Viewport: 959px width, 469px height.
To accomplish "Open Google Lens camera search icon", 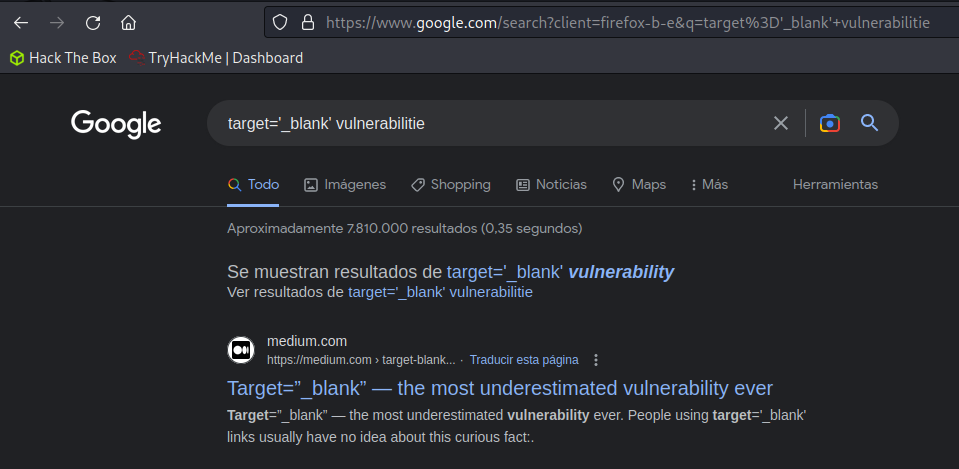I will pos(829,123).
